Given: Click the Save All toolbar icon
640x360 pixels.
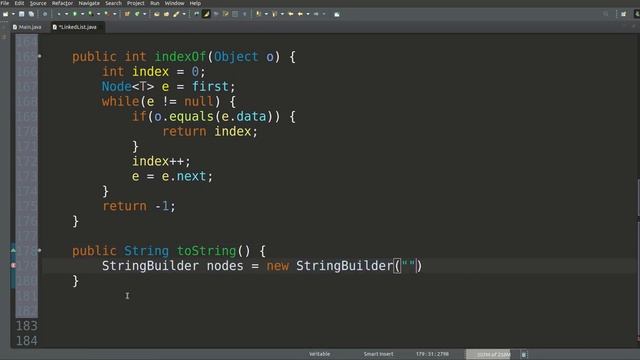Looking at the screenshot, I should tap(31, 14).
